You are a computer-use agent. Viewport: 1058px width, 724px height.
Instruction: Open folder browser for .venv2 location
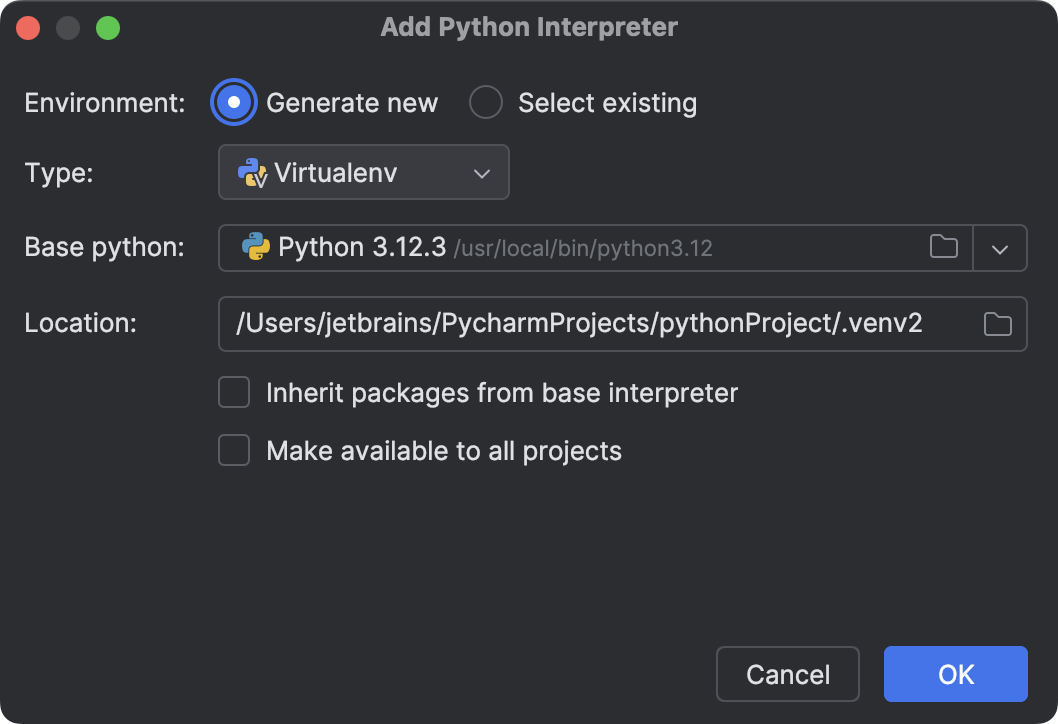pos(997,324)
